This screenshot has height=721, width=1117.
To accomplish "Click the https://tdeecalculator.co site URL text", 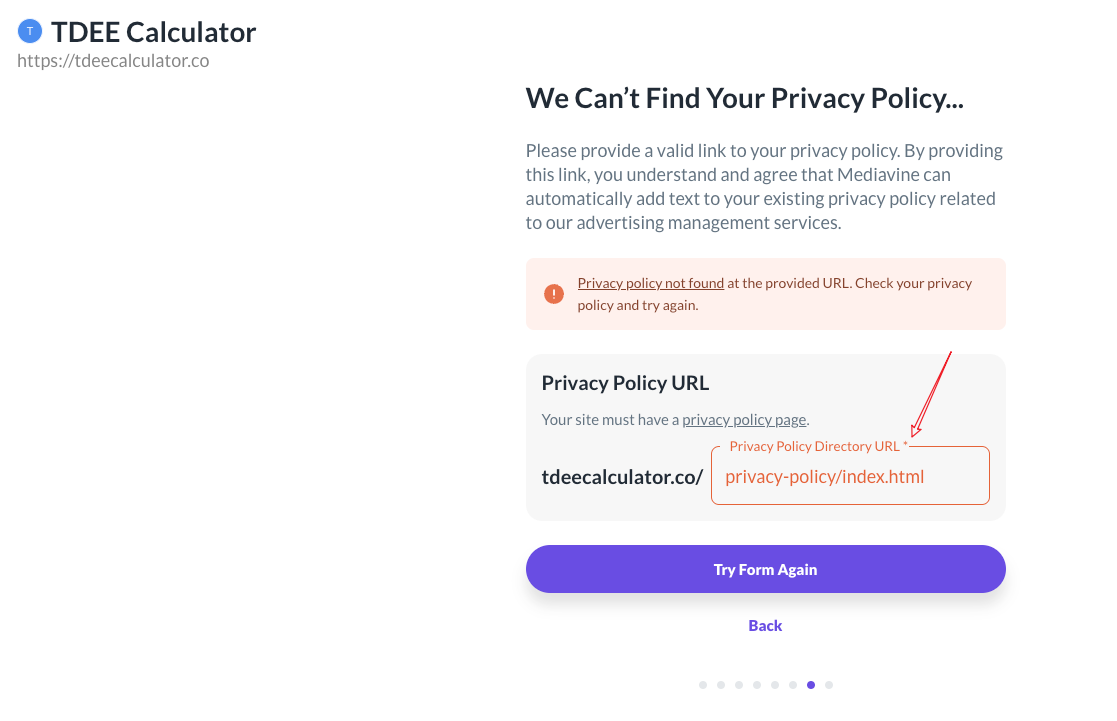I will [113, 61].
